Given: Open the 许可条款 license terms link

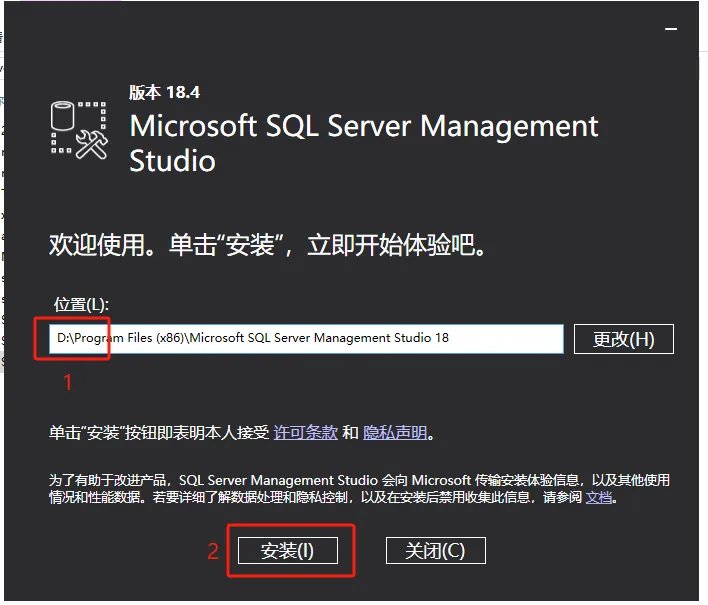Looking at the screenshot, I should pos(305,433).
